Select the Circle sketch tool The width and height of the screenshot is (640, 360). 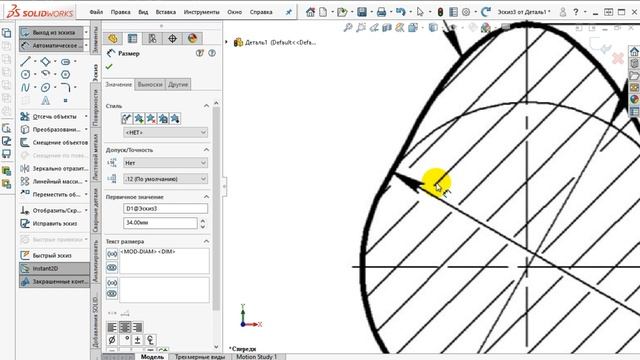(x=25, y=74)
